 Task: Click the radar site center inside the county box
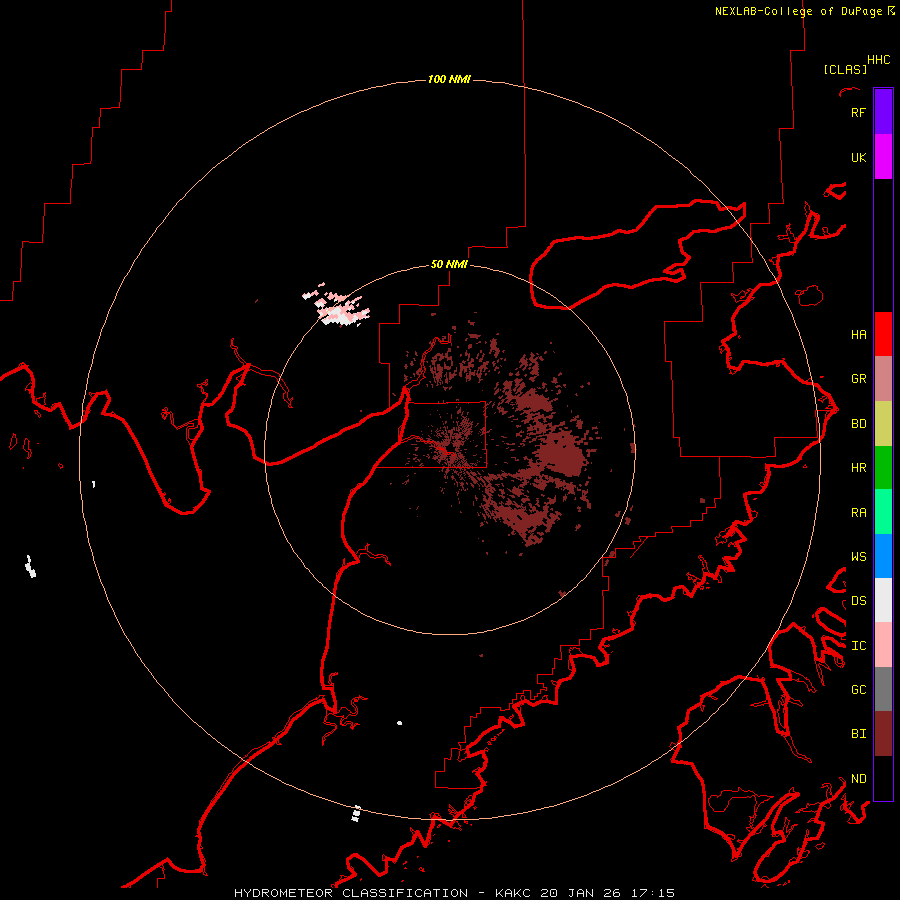(451, 454)
